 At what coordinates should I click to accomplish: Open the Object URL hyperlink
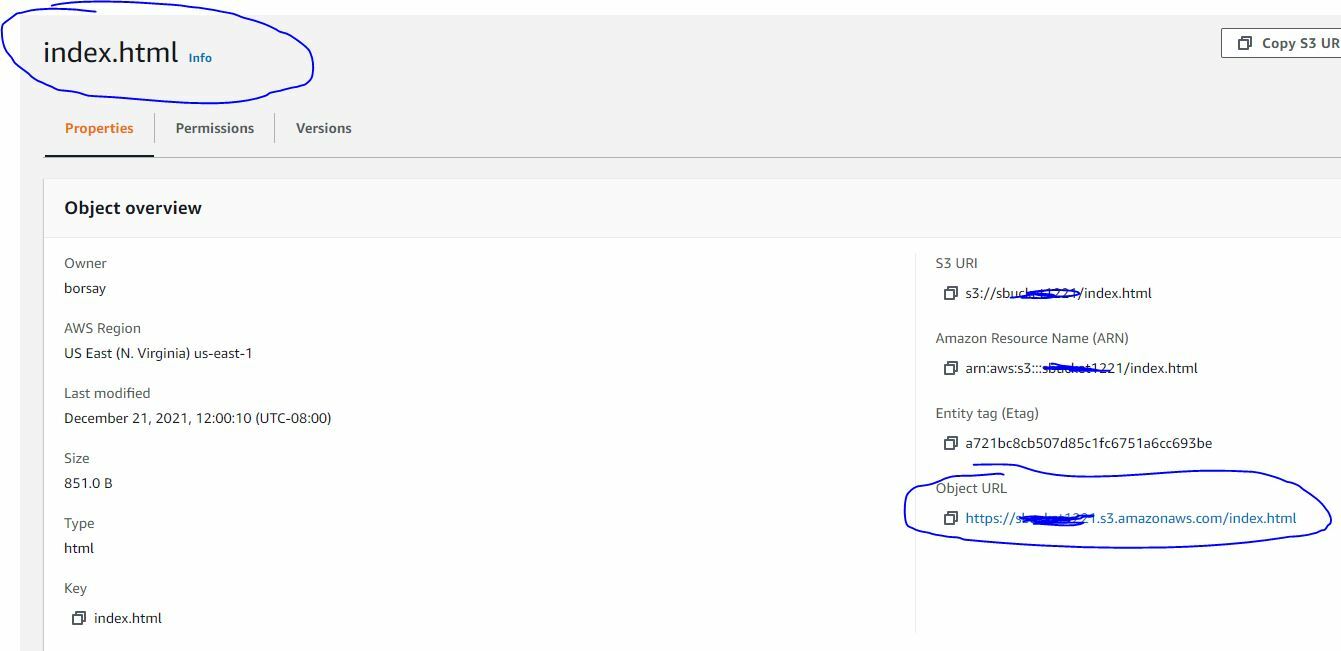1130,518
